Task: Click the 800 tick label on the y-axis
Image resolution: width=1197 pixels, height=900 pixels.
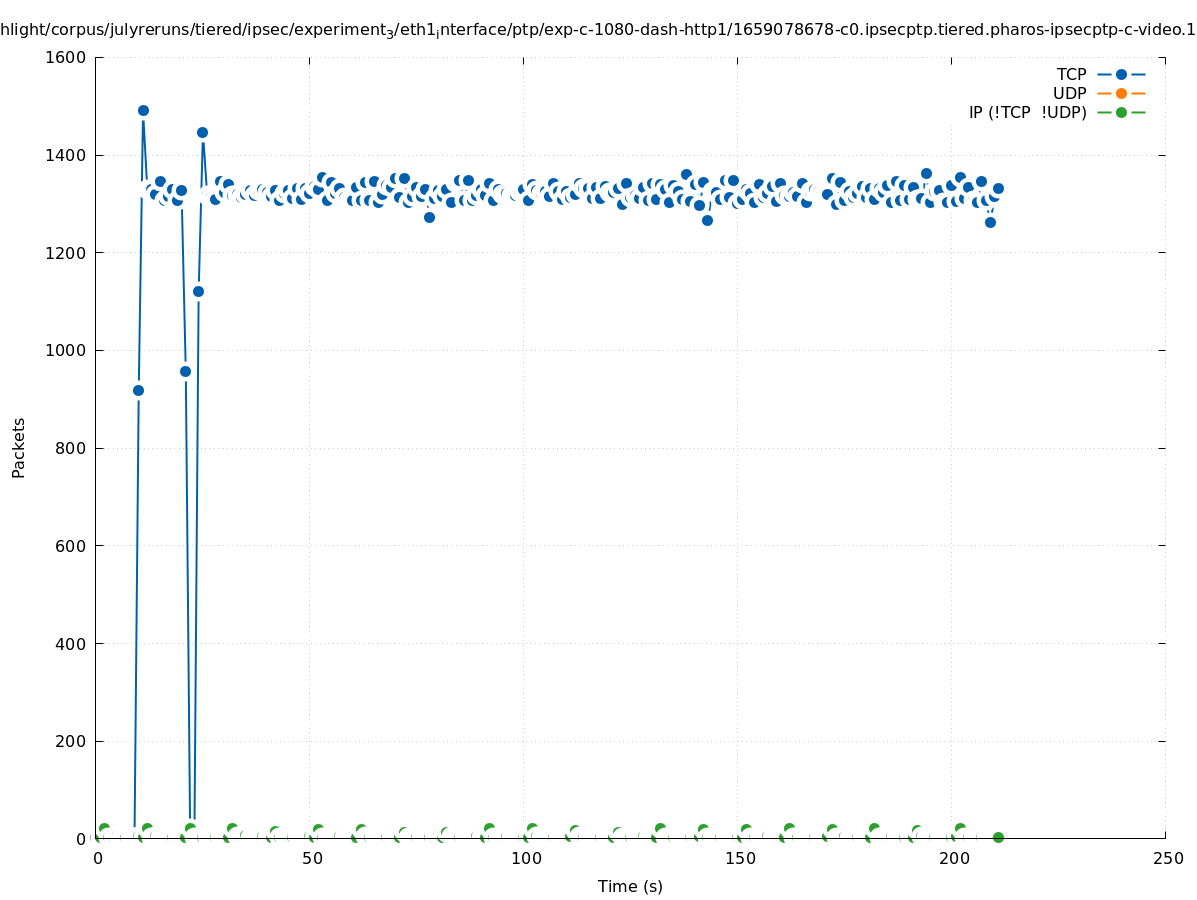Action: coord(70,448)
